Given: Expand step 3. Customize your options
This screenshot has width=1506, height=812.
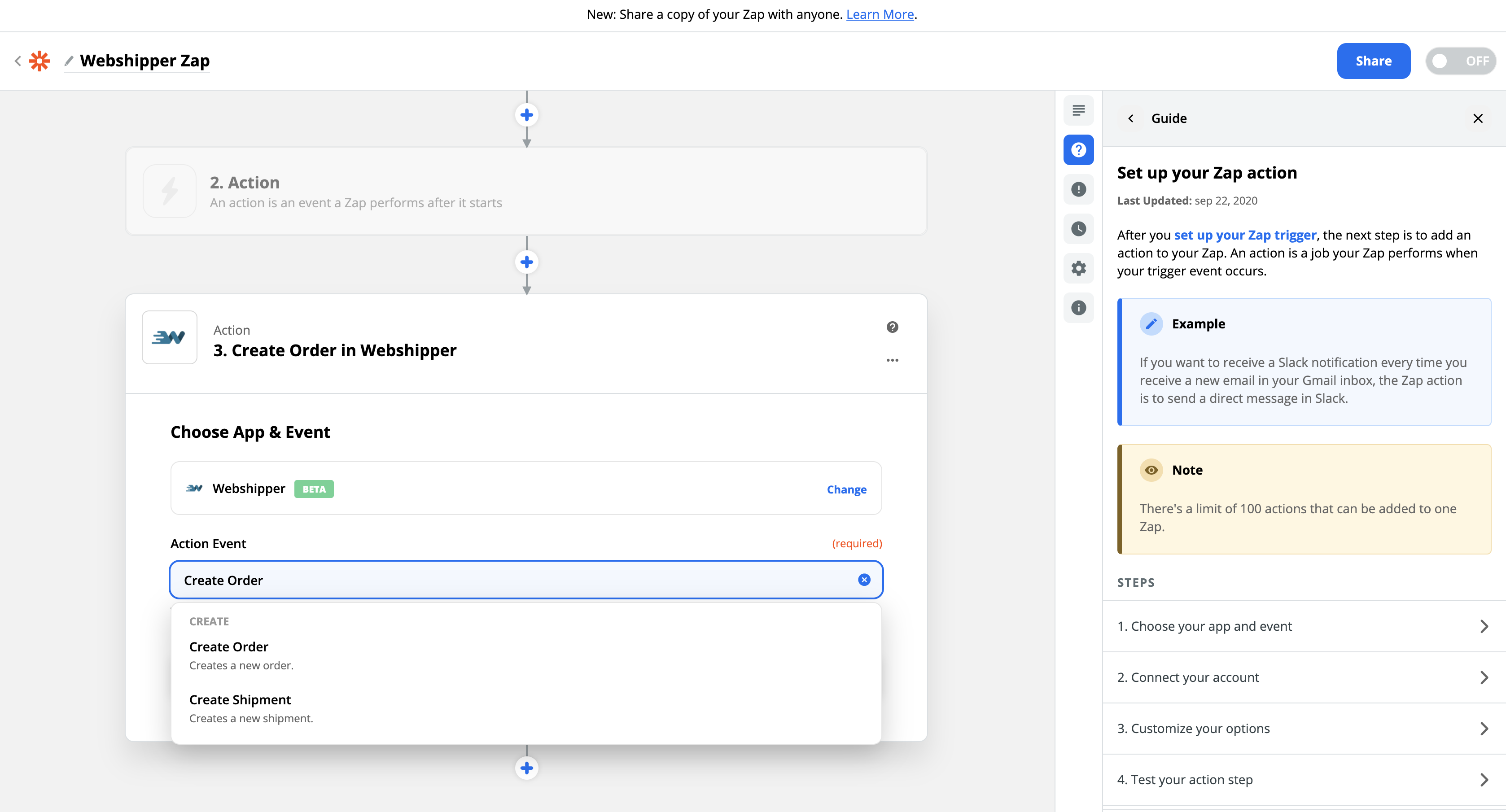Looking at the screenshot, I should click(1304, 729).
